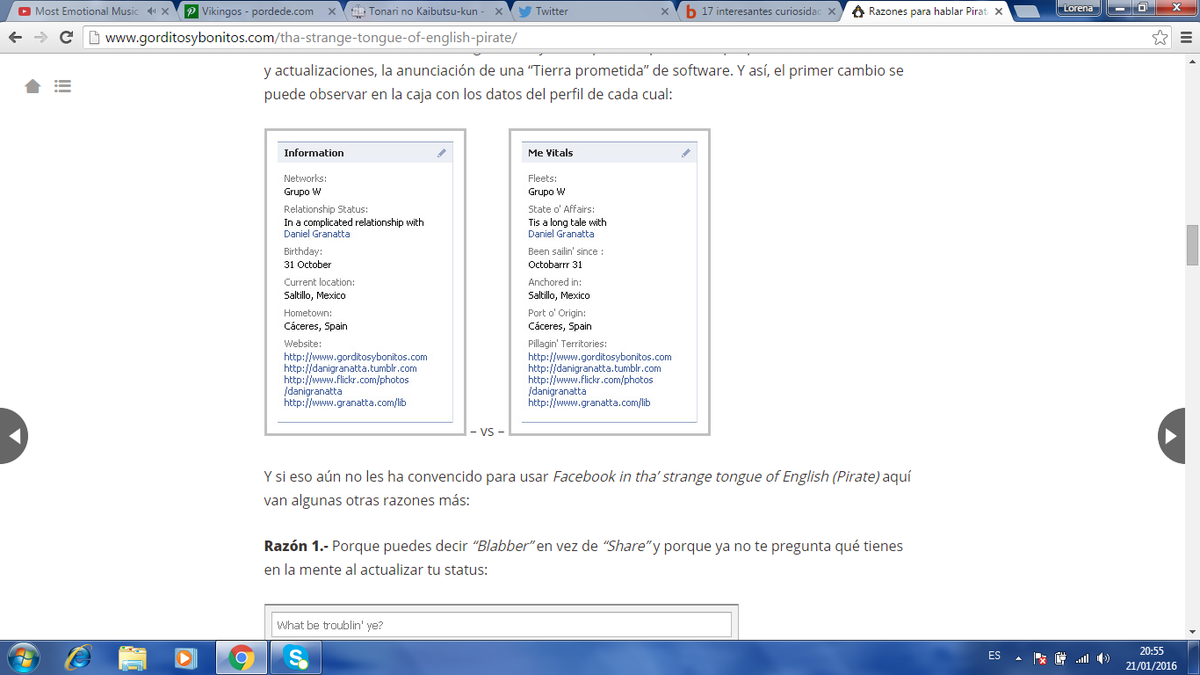Click the network signal tray icon
The image size is (1200, 675).
click(1081, 658)
